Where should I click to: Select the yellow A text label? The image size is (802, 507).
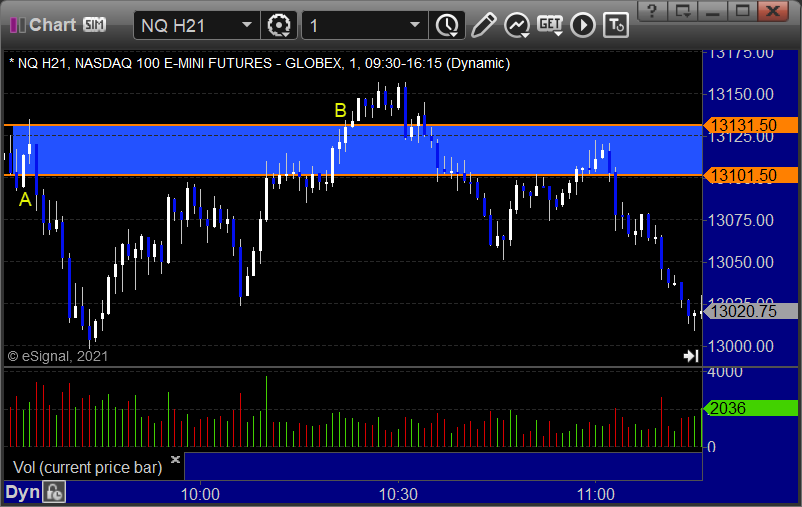[x=25, y=200]
